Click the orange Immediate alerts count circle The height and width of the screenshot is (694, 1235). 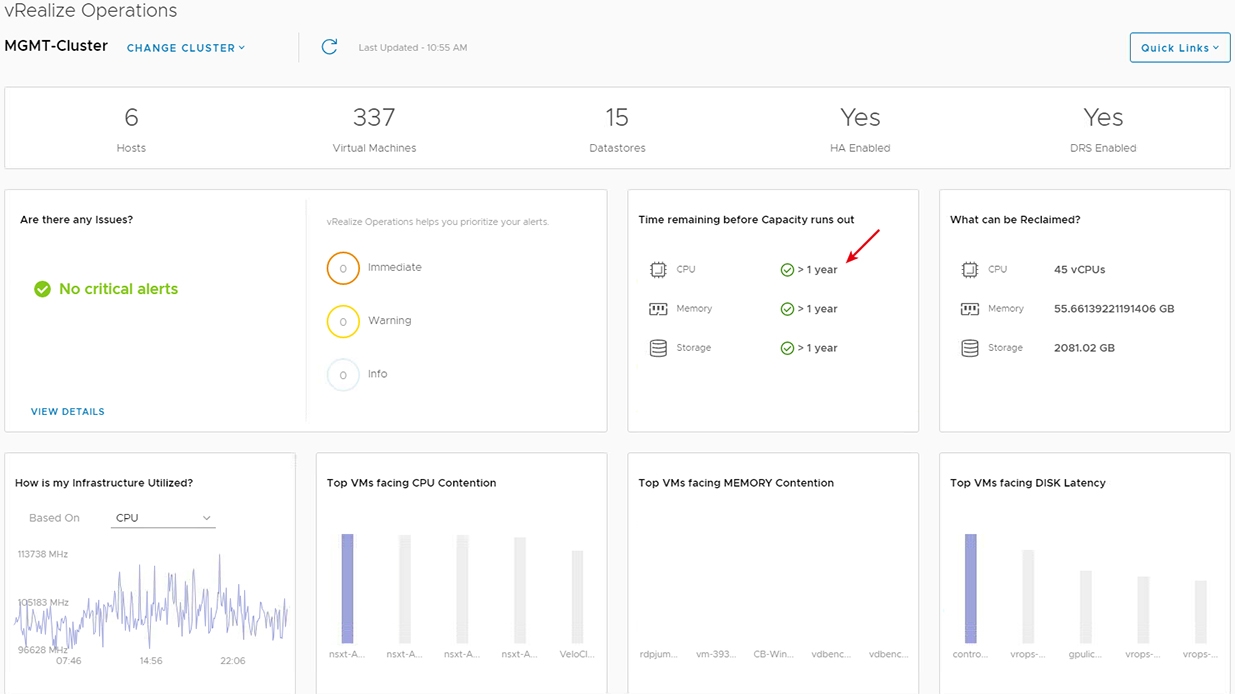tap(343, 268)
